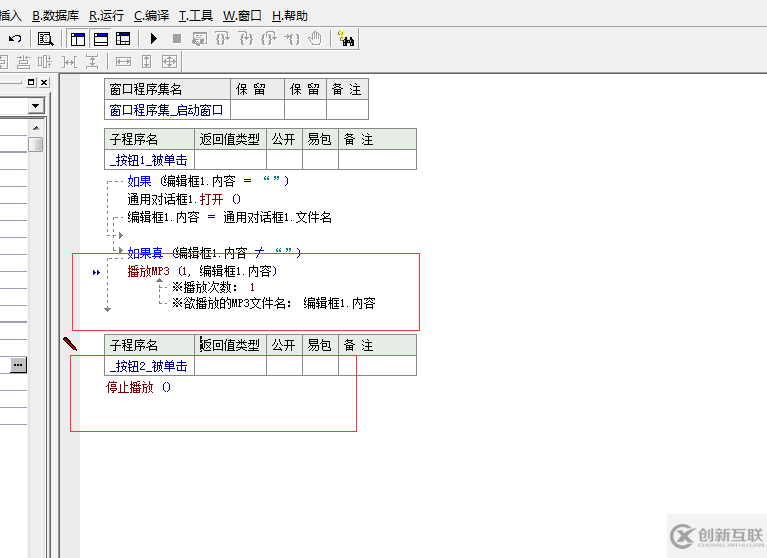
Task: Click the 停止播放 () code line
Action: [x=138, y=387]
